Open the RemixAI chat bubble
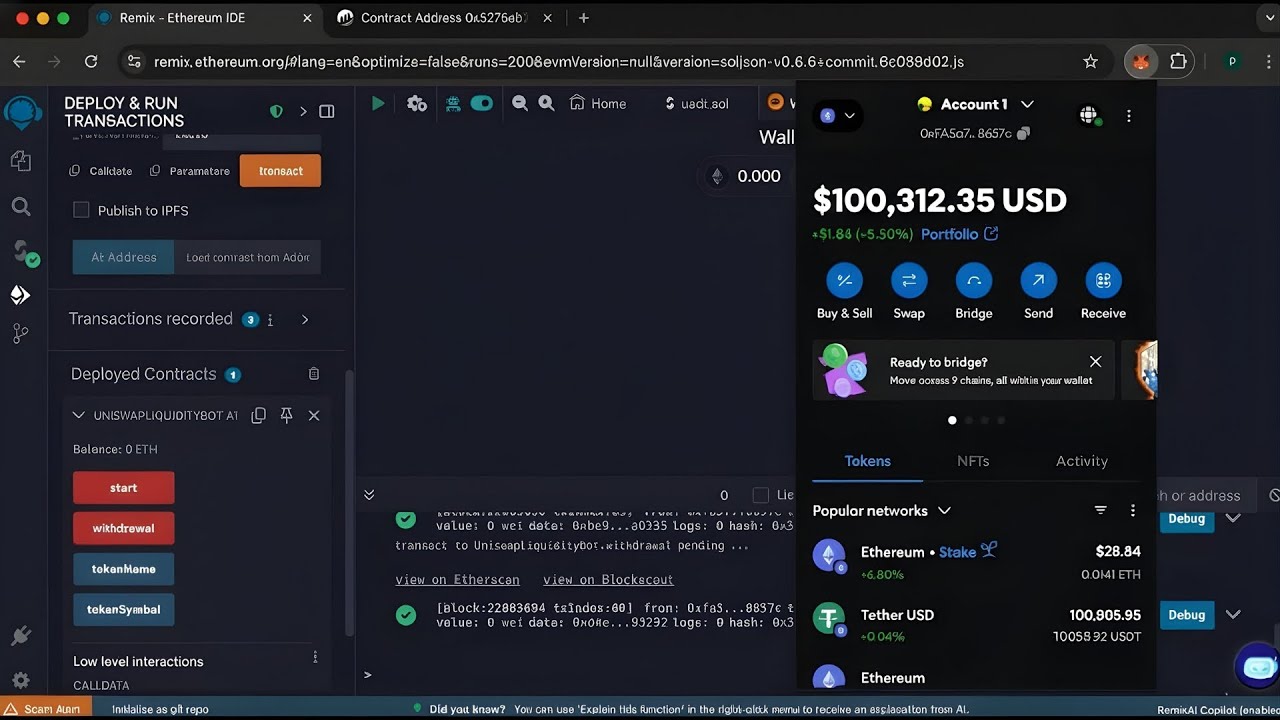This screenshot has height=720, width=1280. coord(1257,667)
